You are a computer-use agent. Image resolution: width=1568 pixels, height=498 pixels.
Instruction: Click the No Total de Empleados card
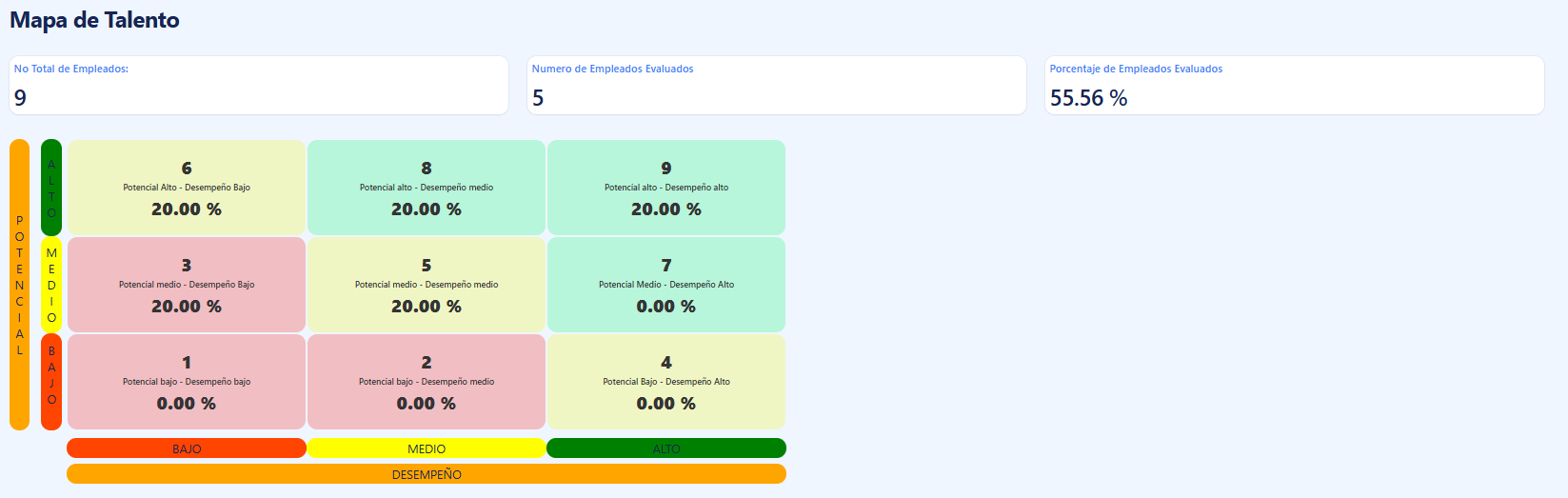point(259,86)
